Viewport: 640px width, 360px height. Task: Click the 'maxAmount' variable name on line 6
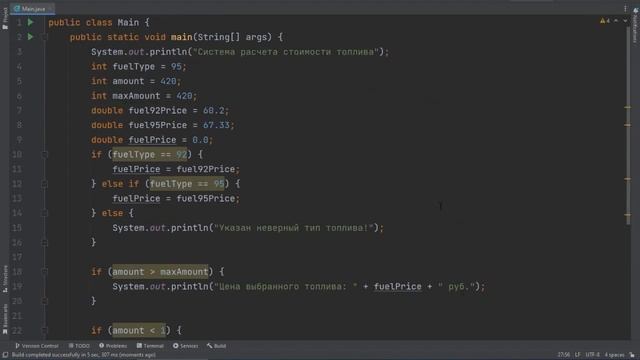(x=136, y=96)
